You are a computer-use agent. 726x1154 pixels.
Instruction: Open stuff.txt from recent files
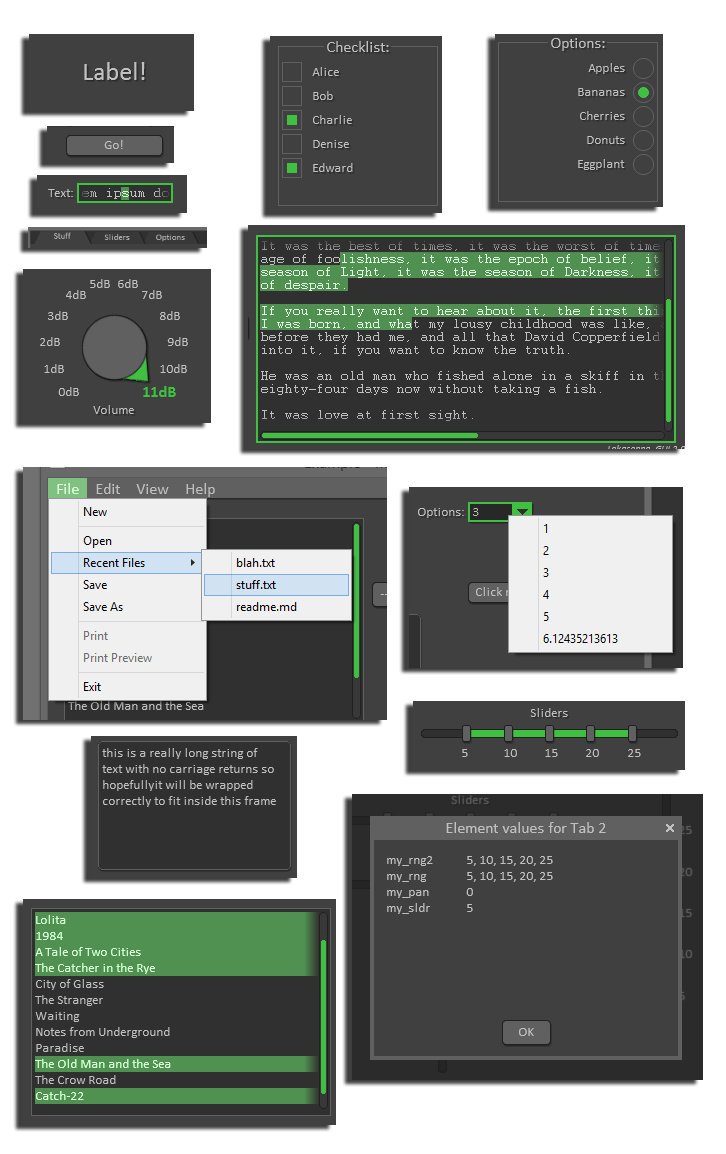[277, 584]
